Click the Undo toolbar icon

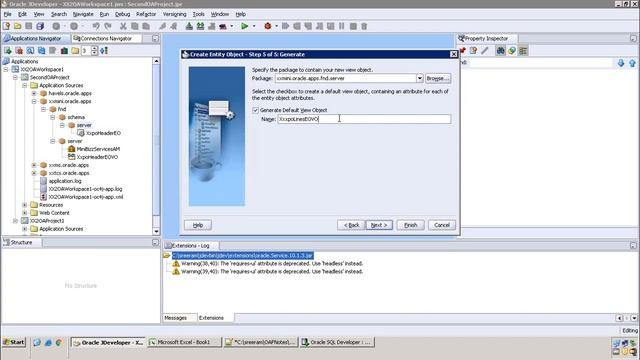pyautogui.click(x=96, y=26)
